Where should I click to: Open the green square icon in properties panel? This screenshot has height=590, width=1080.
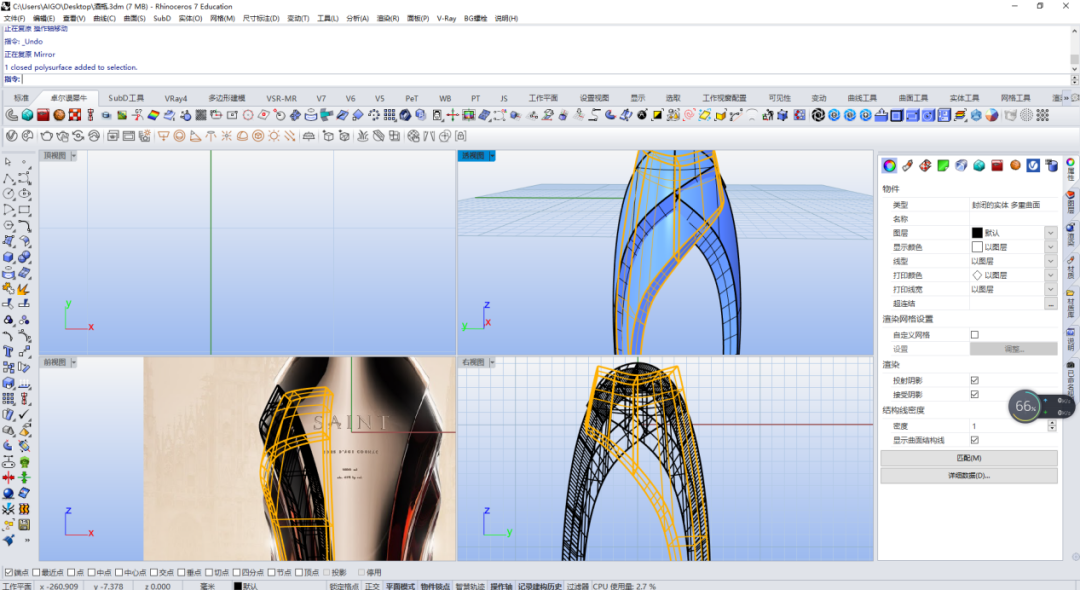pyautogui.click(x=944, y=165)
